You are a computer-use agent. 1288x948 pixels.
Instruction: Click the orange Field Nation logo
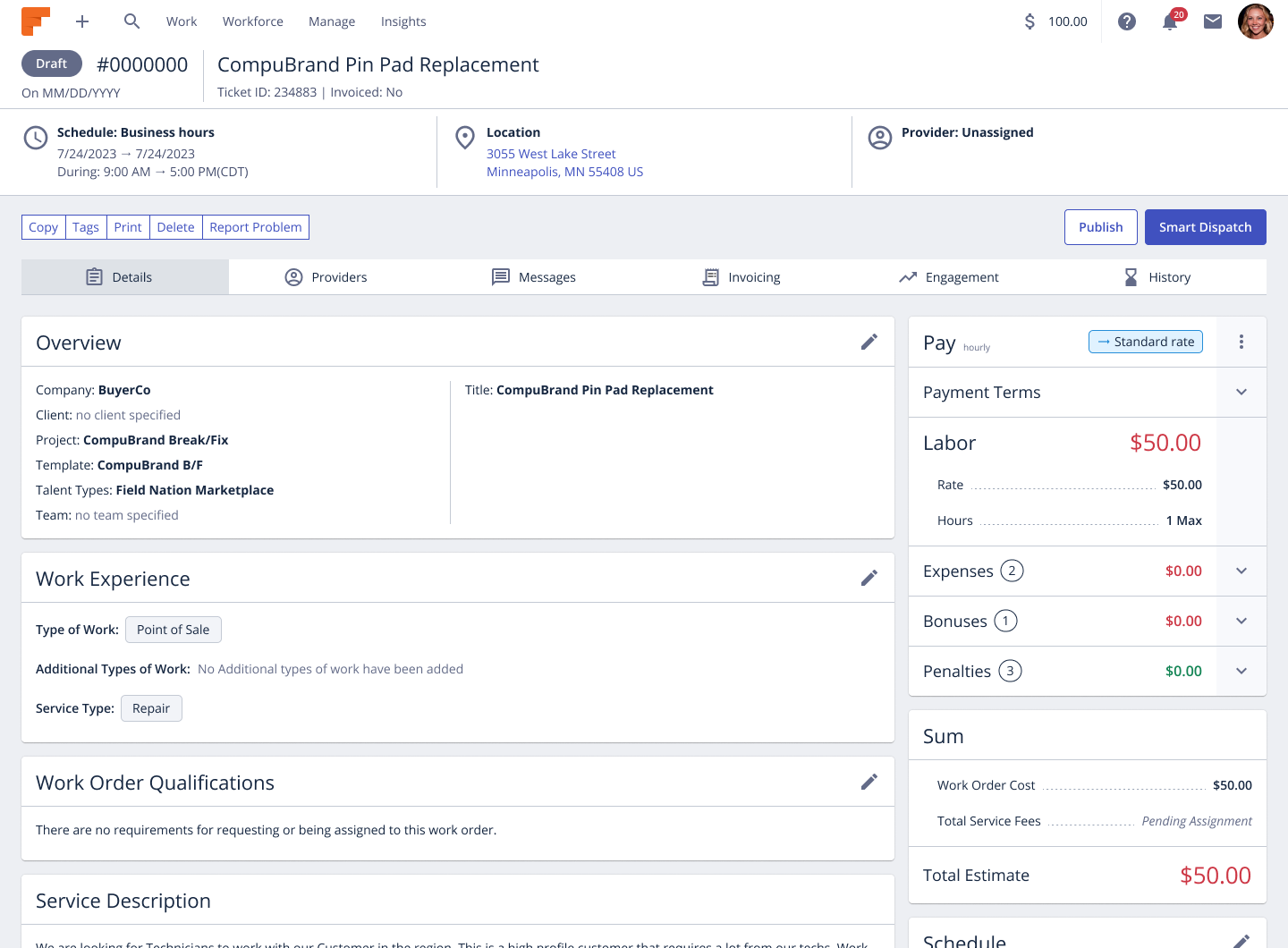point(36,21)
